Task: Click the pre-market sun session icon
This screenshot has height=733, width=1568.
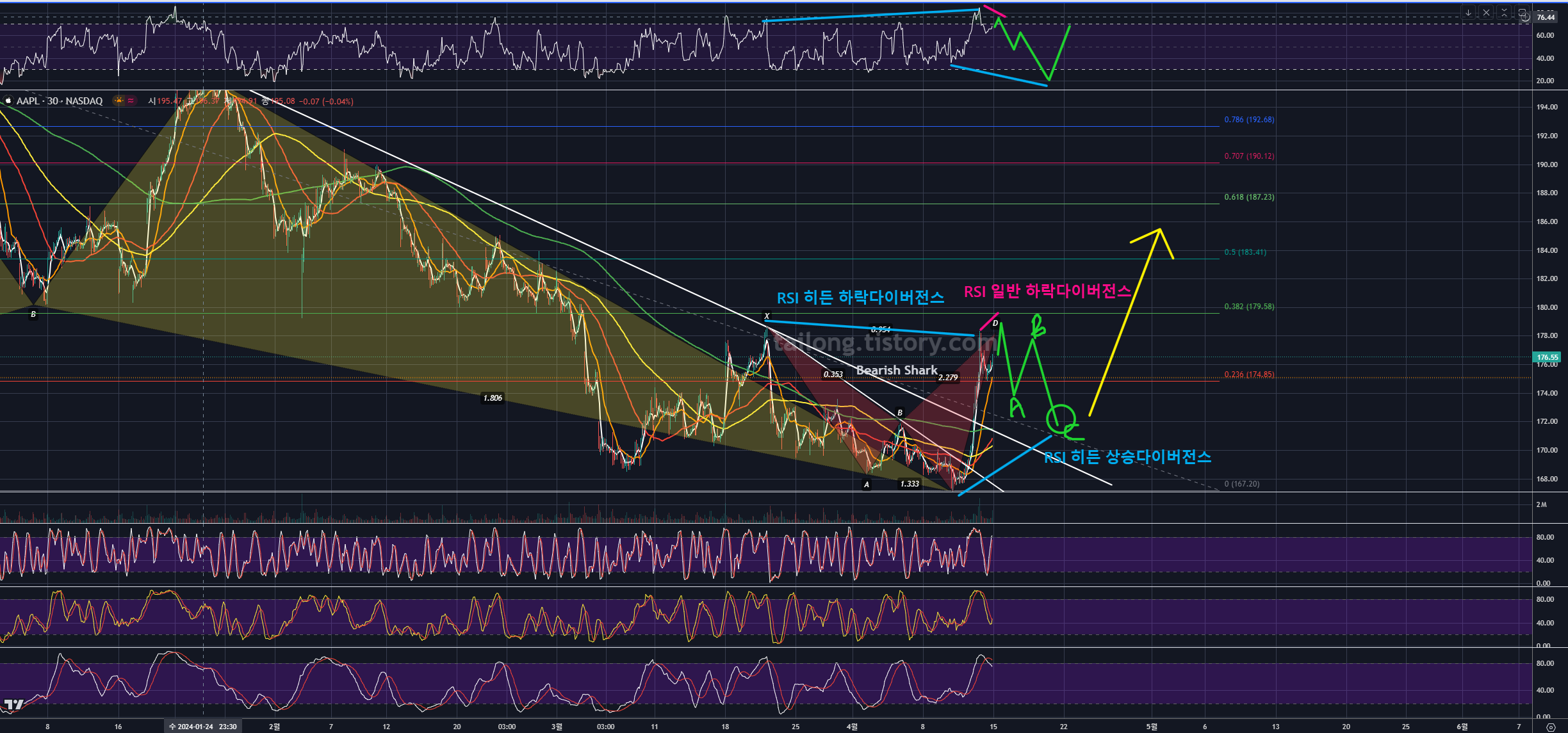Action: tap(118, 101)
